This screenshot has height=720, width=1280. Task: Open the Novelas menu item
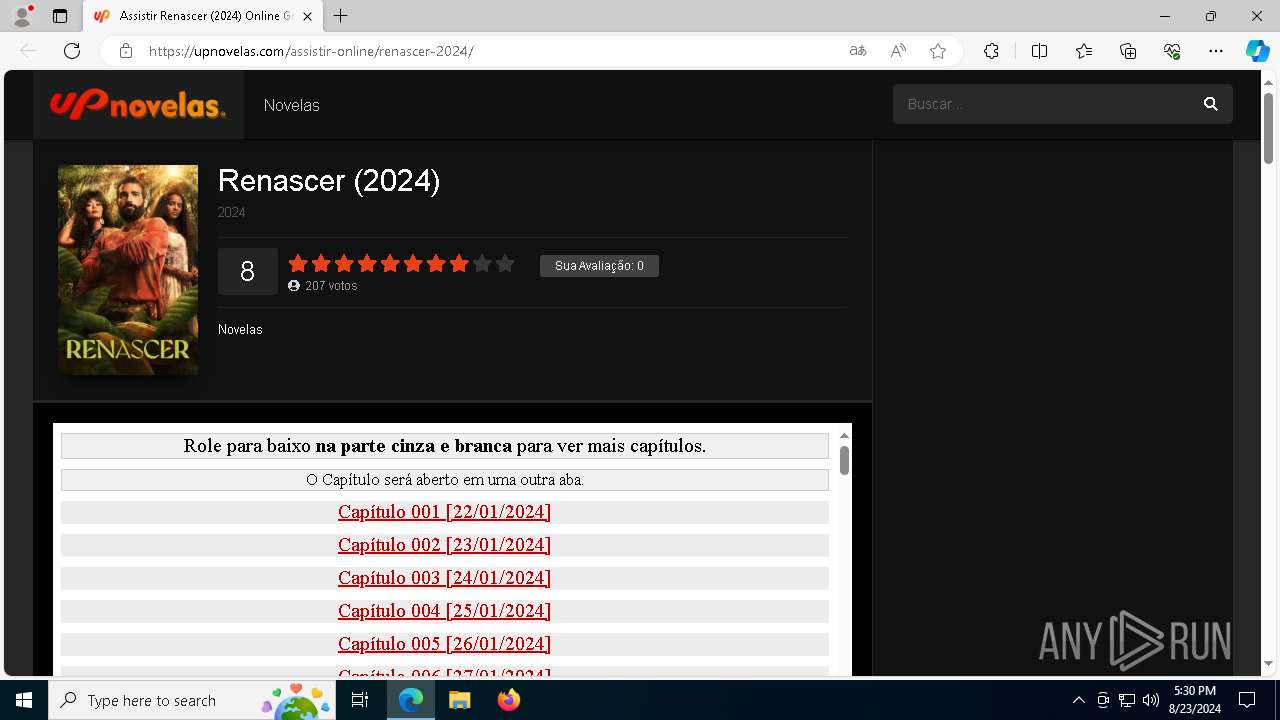tap(292, 105)
